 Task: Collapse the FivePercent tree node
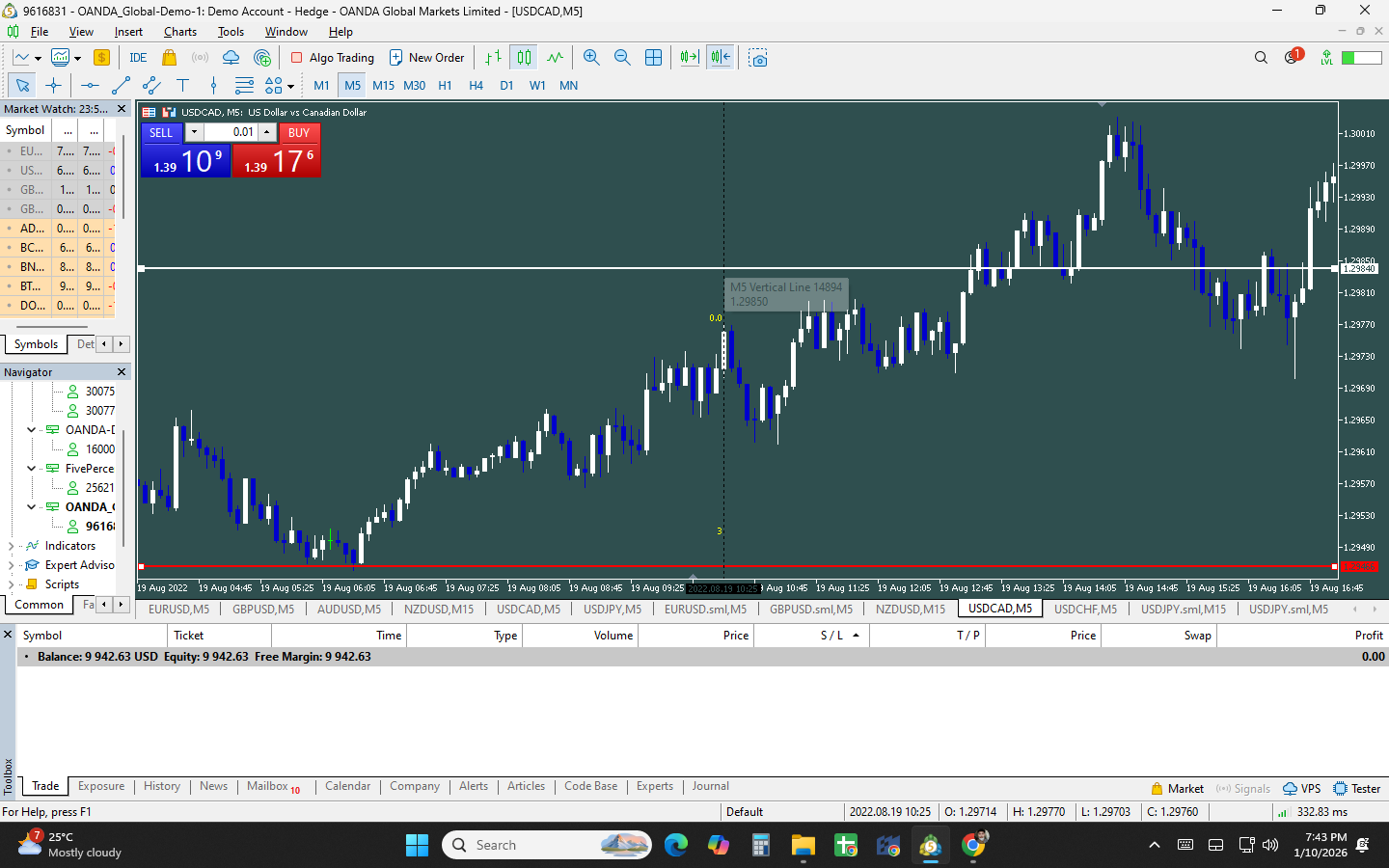click(31, 469)
